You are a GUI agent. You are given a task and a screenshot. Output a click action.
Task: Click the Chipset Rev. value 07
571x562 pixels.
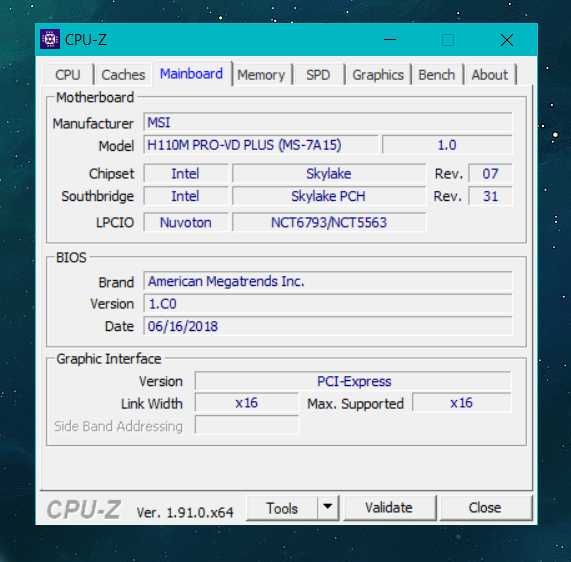click(490, 173)
